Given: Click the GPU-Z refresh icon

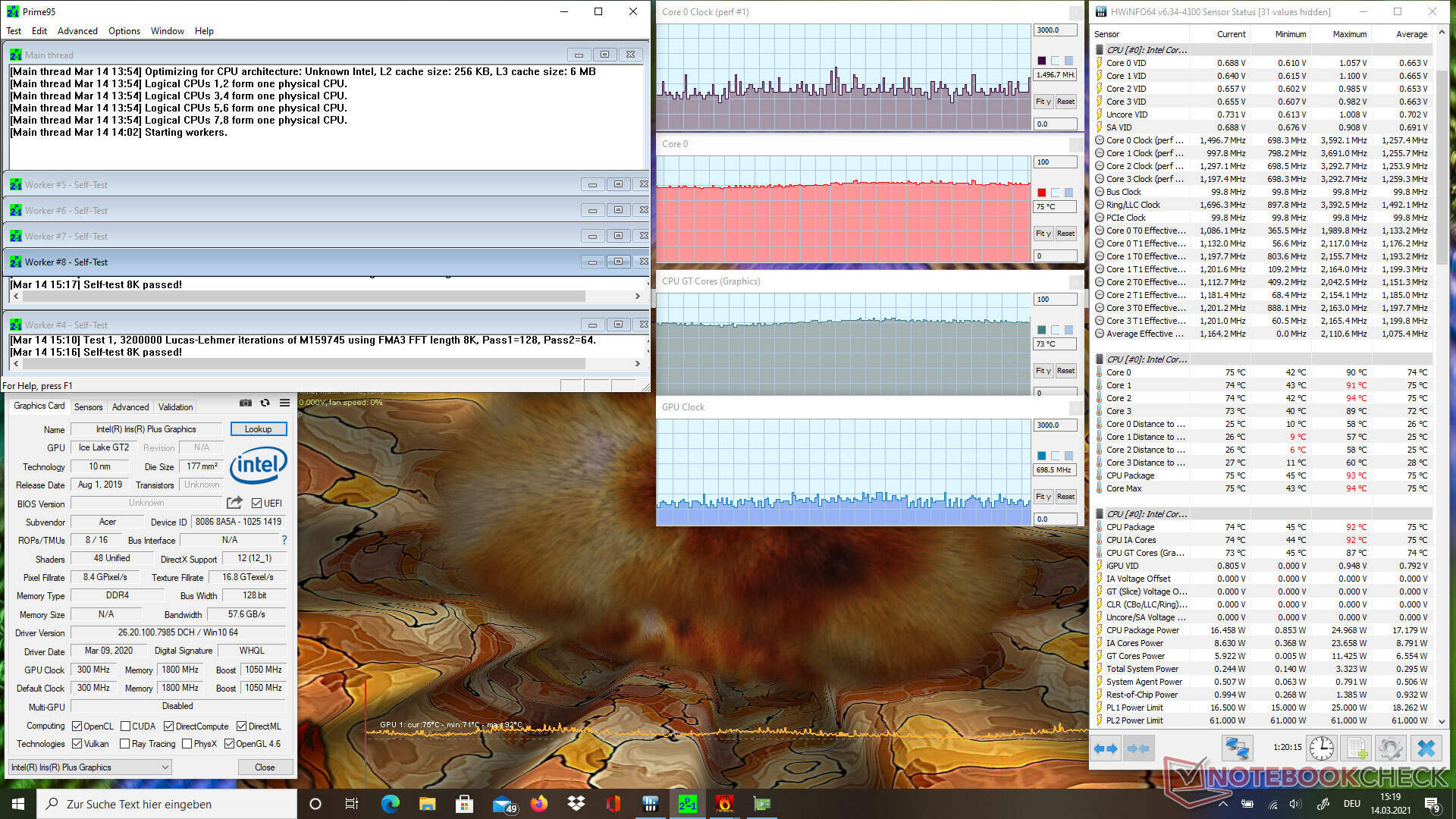Looking at the screenshot, I should tap(265, 403).
